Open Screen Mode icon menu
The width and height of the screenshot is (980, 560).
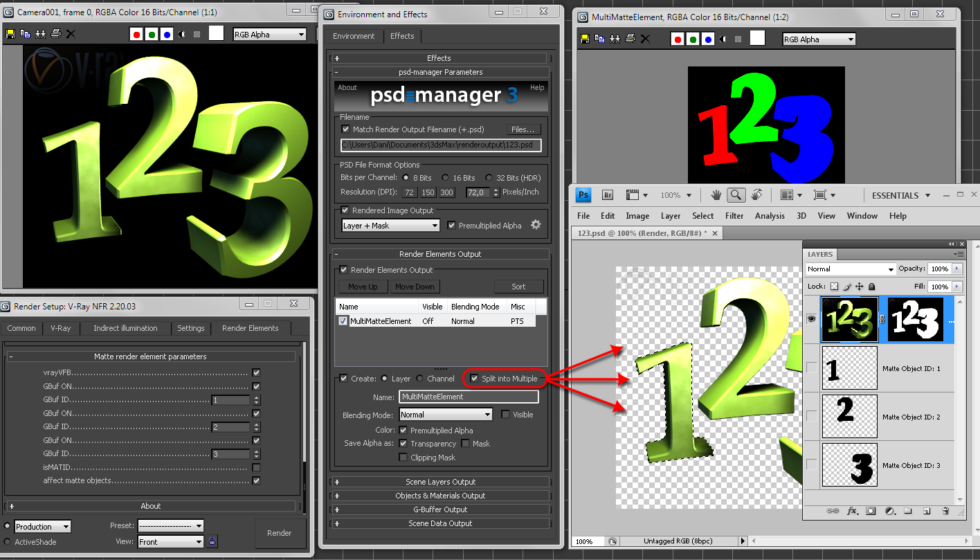(x=824, y=195)
